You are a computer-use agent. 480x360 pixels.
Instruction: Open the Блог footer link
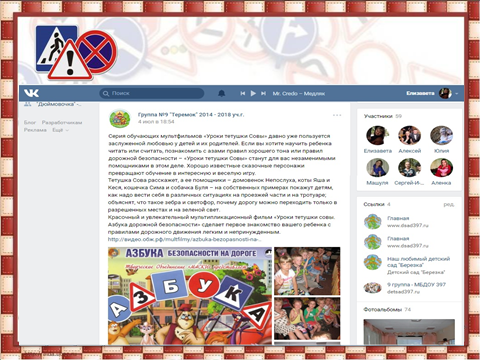(x=30, y=123)
